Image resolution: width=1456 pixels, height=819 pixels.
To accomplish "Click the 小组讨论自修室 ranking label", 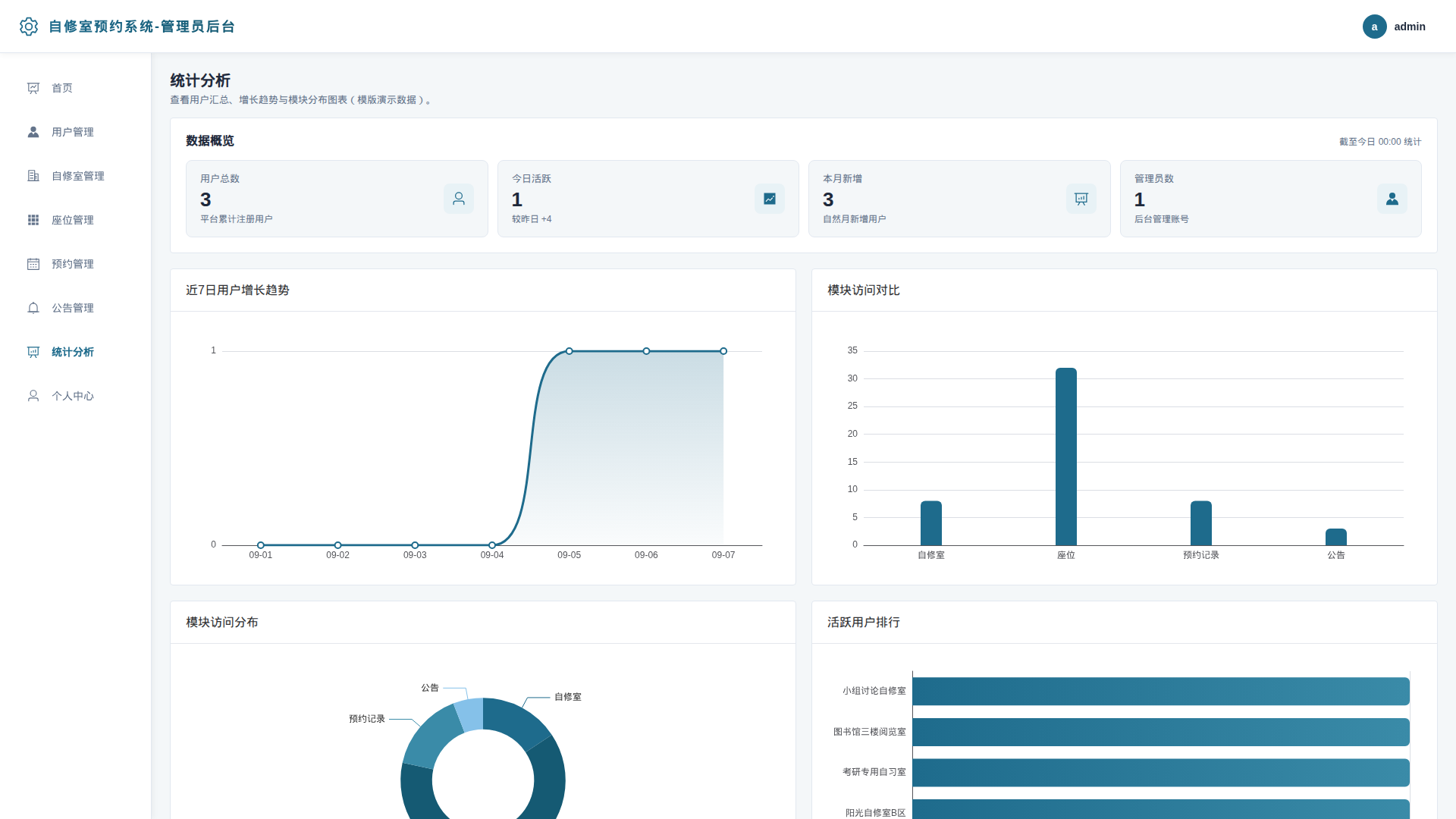I will (x=874, y=691).
